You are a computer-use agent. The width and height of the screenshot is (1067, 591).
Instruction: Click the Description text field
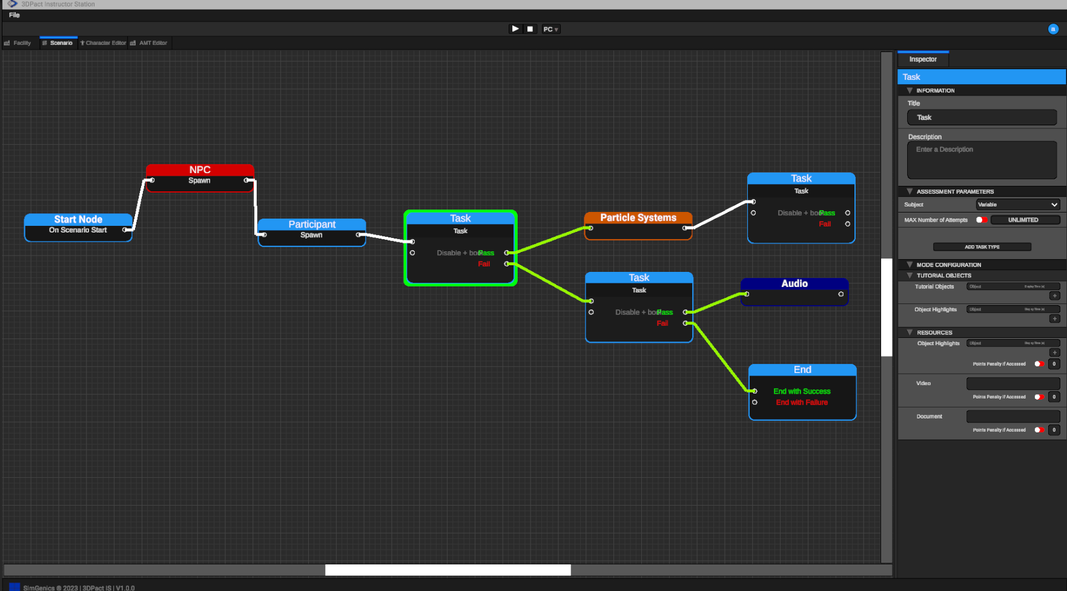[981, 160]
